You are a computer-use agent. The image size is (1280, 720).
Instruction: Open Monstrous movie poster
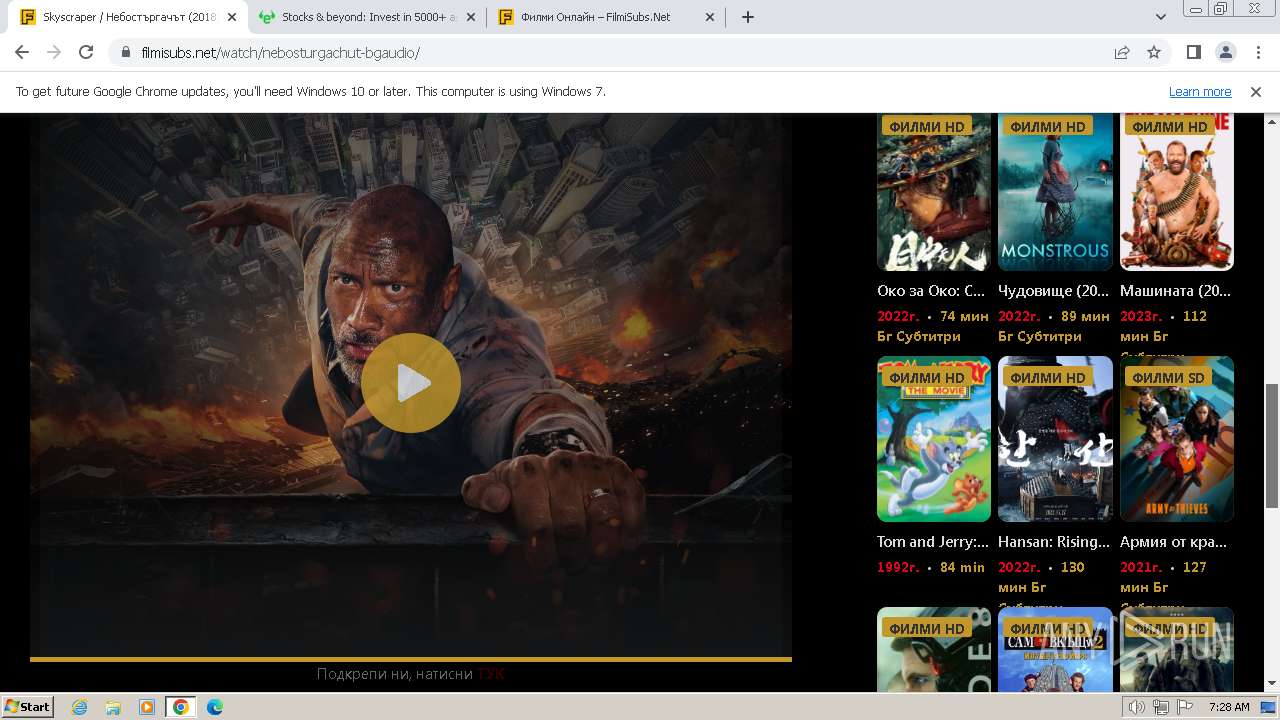[1055, 192]
